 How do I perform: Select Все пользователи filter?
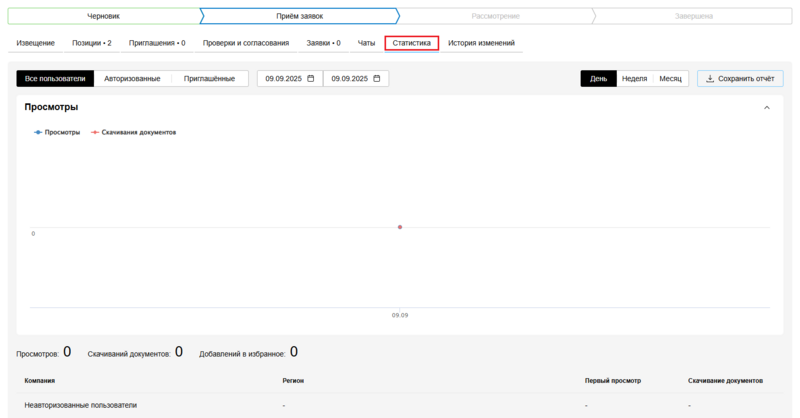tap(55, 78)
